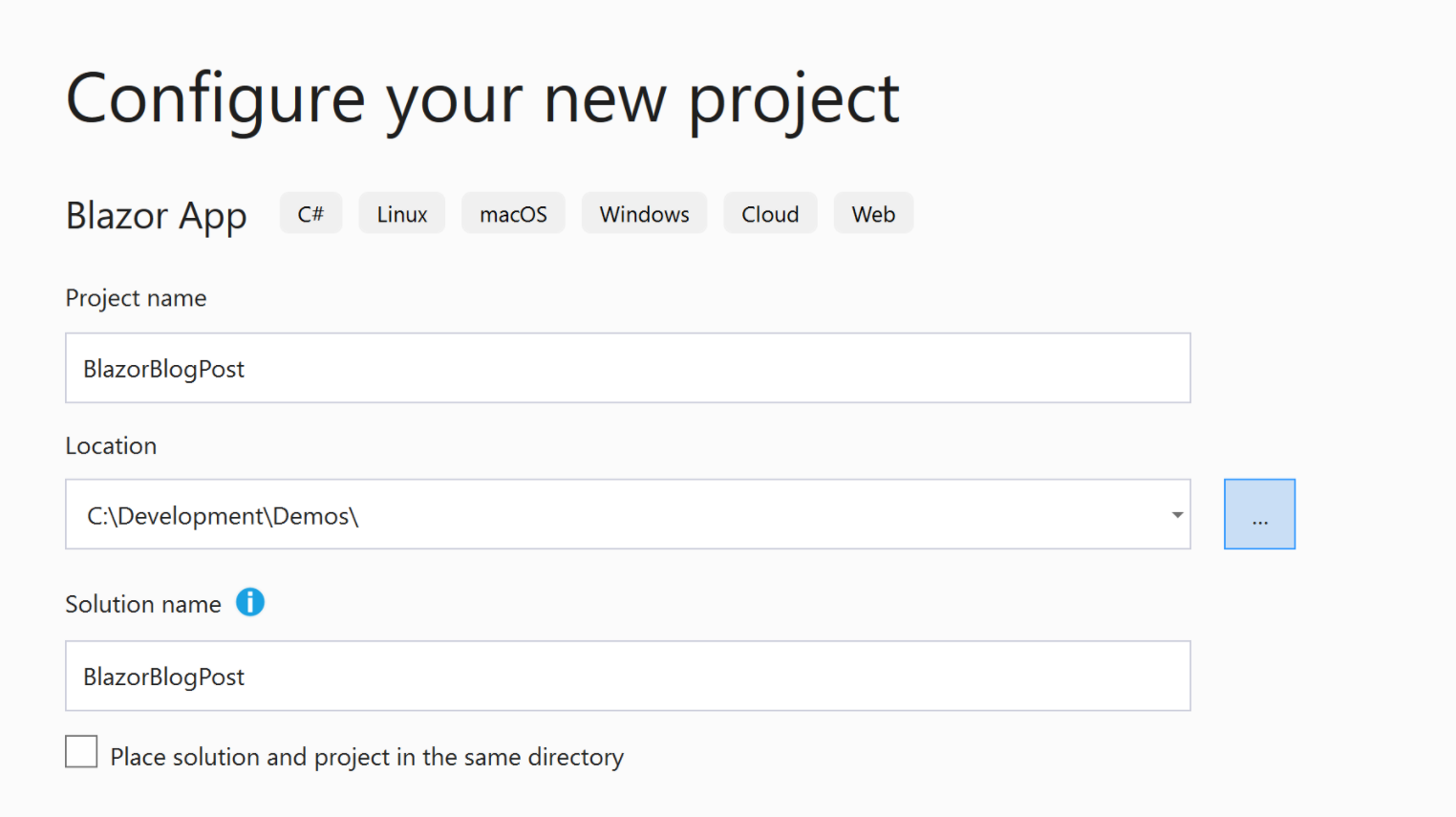Select the Linux tag

401,213
